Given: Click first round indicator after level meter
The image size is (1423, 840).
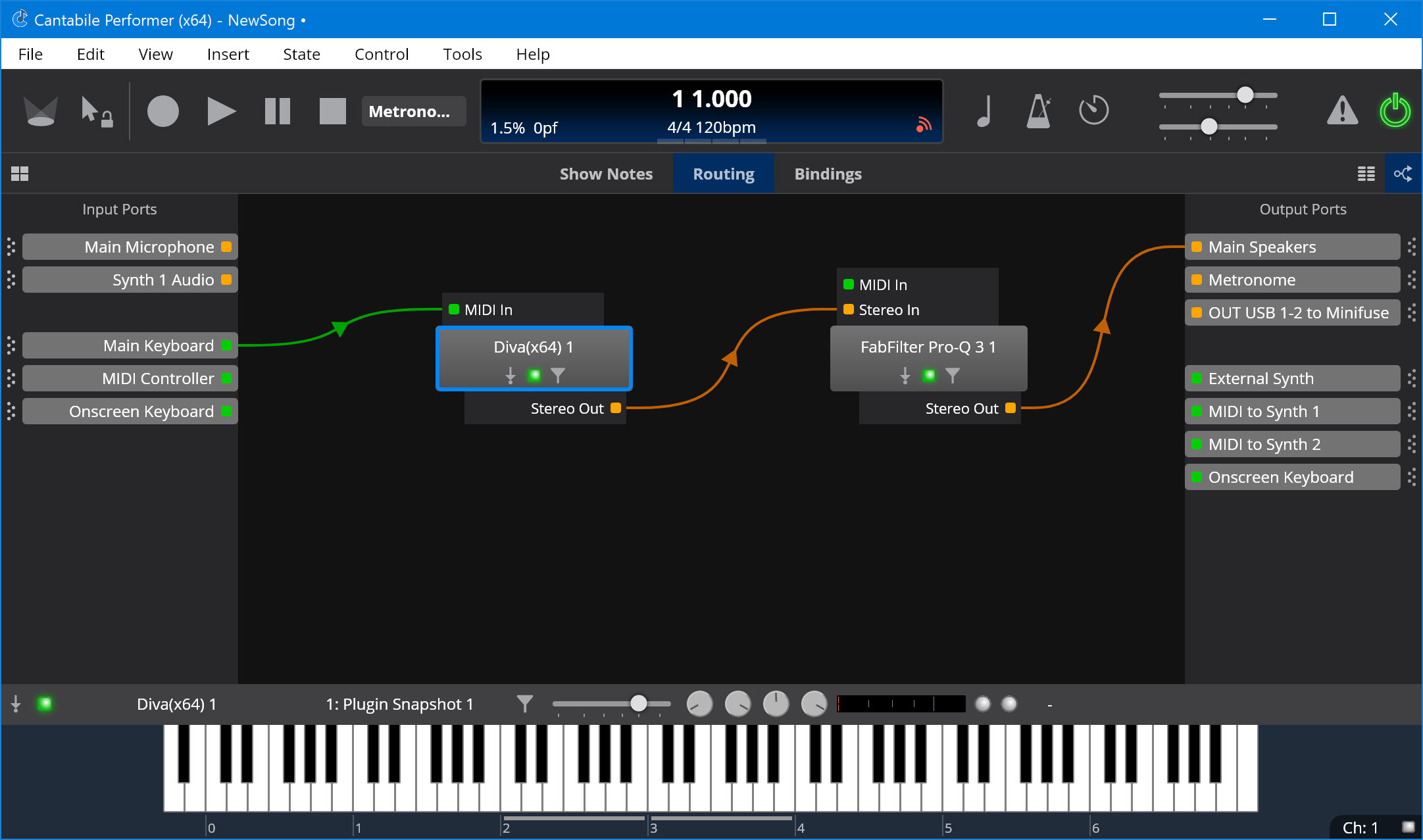Looking at the screenshot, I should pos(982,704).
